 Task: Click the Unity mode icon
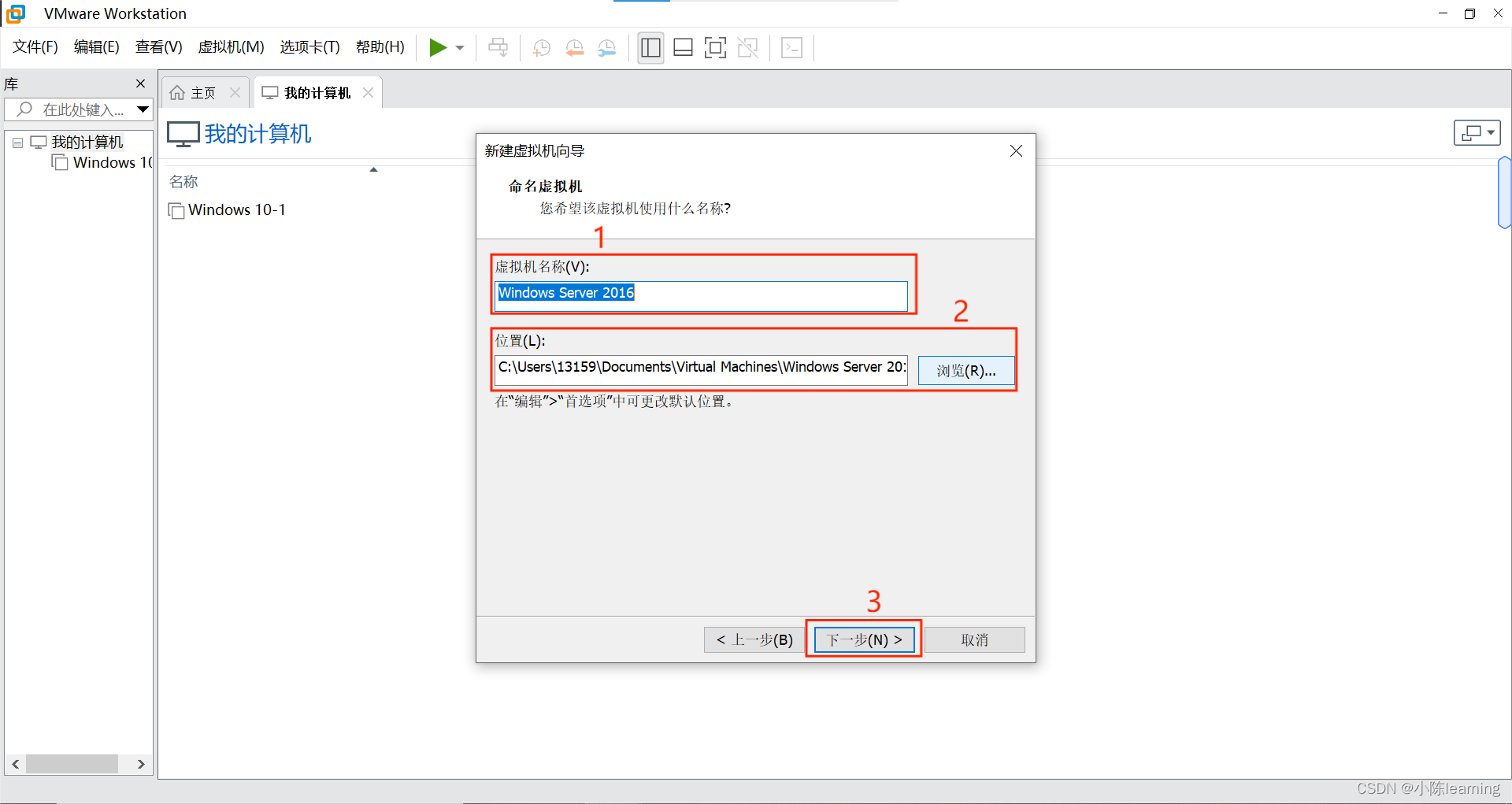tap(747, 47)
